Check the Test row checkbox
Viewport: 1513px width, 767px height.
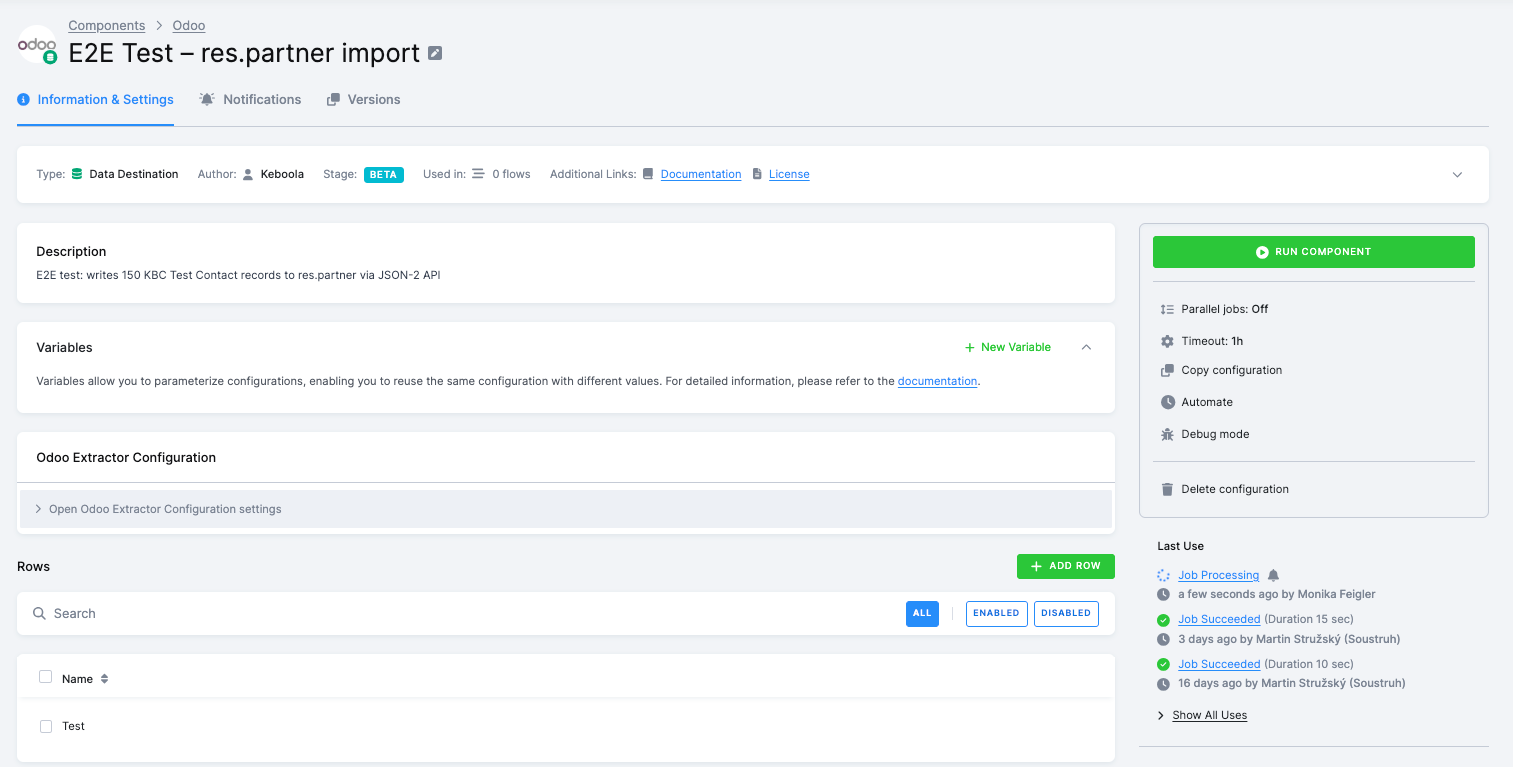[x=45, y=725]
